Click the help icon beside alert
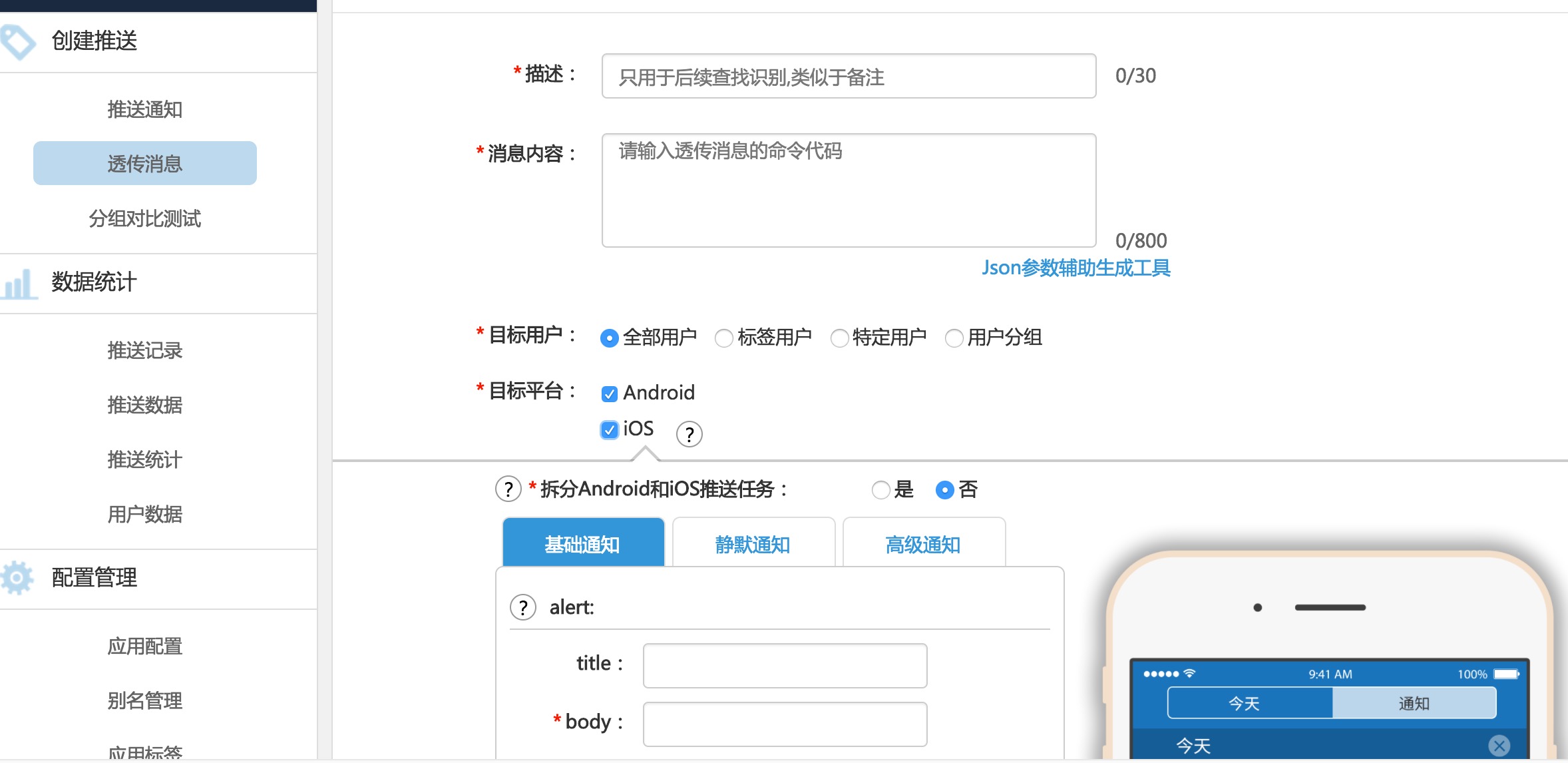 tap(523, 607)
